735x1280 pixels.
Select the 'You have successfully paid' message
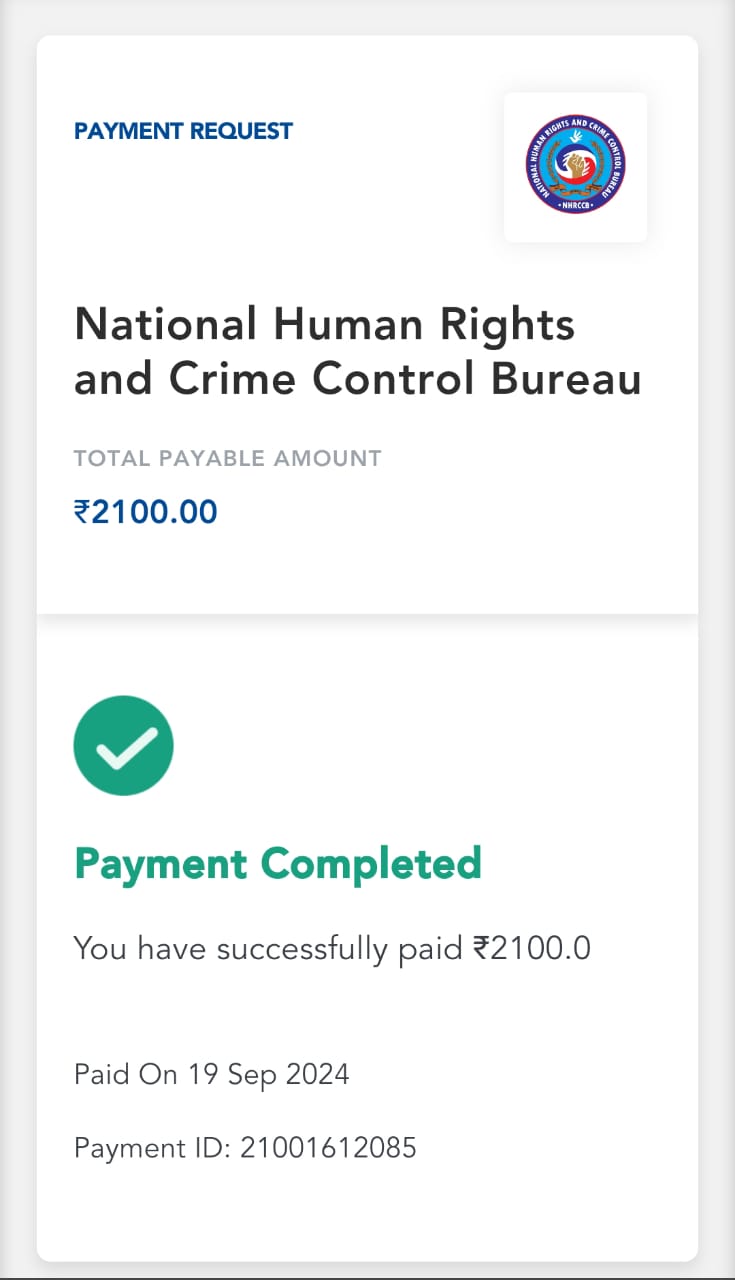click(x=270, y=948)
